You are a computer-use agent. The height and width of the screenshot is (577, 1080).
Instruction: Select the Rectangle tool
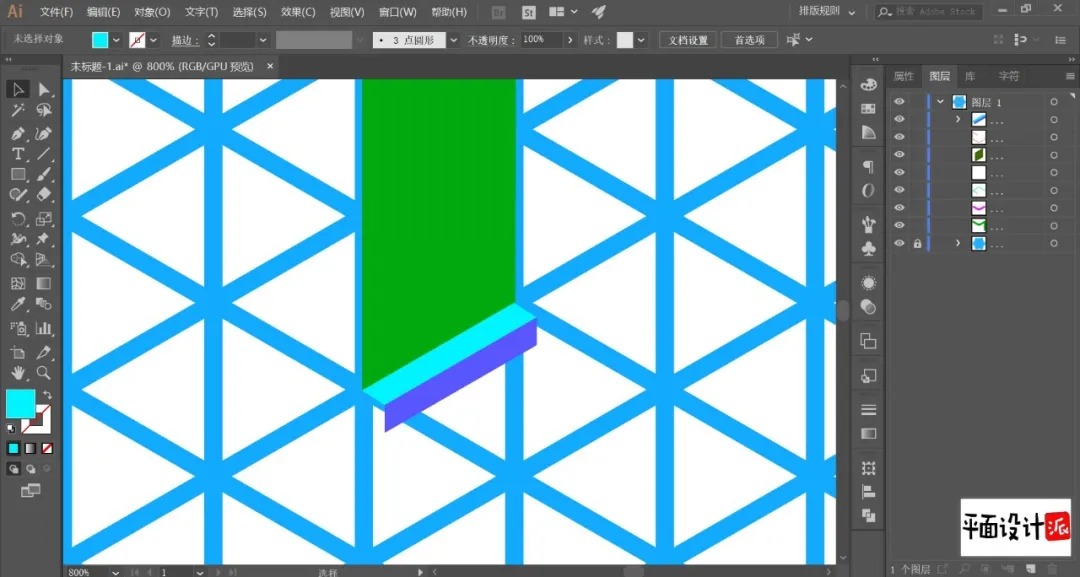coord(18,175)
